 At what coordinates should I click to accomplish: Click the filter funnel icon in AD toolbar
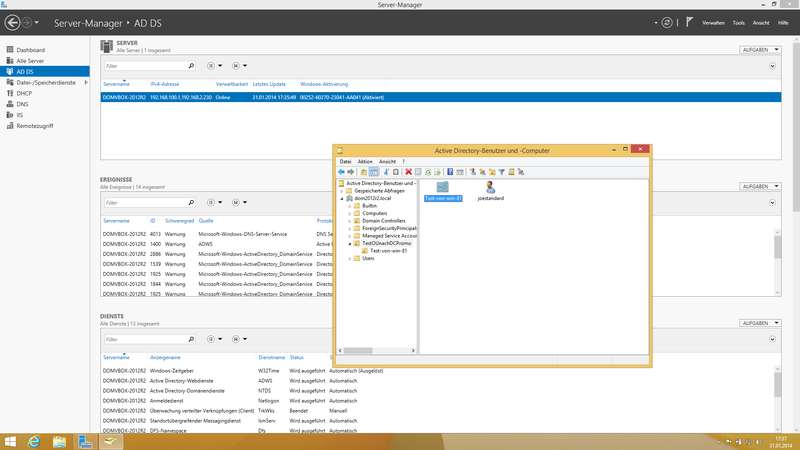click(x=501, y=172)
